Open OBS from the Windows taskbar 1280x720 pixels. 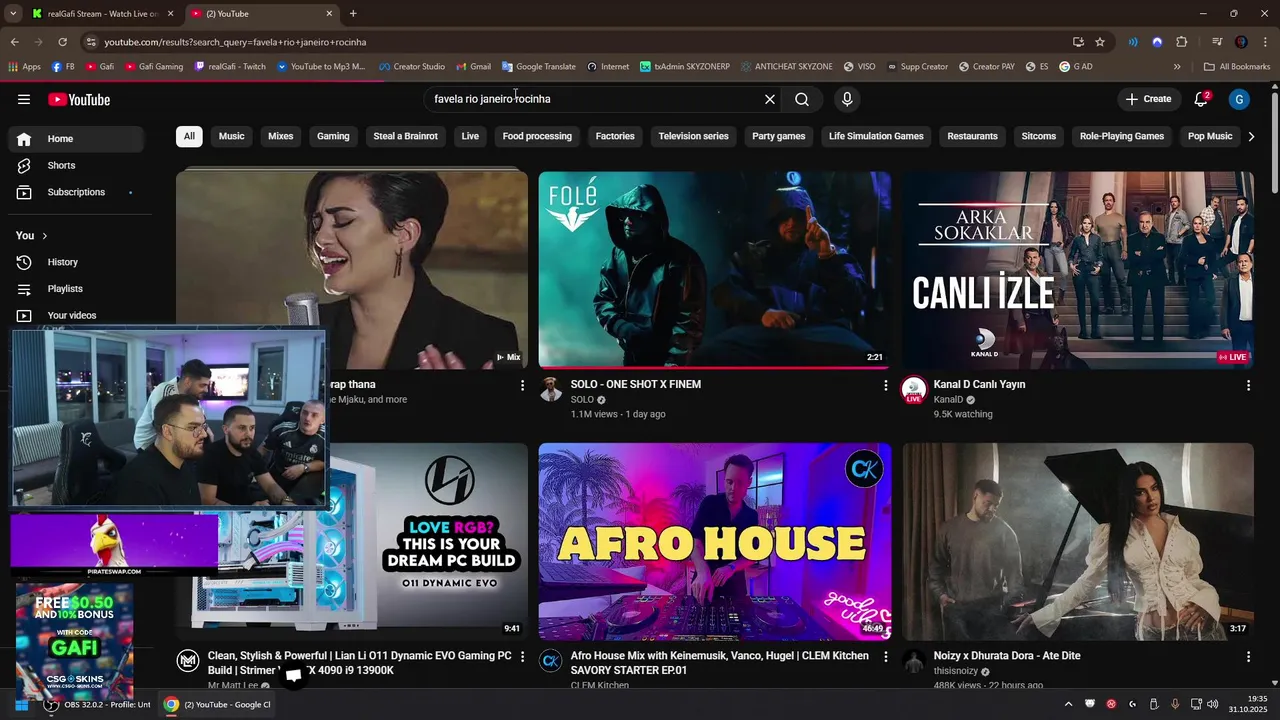click(x=97, y=704)
